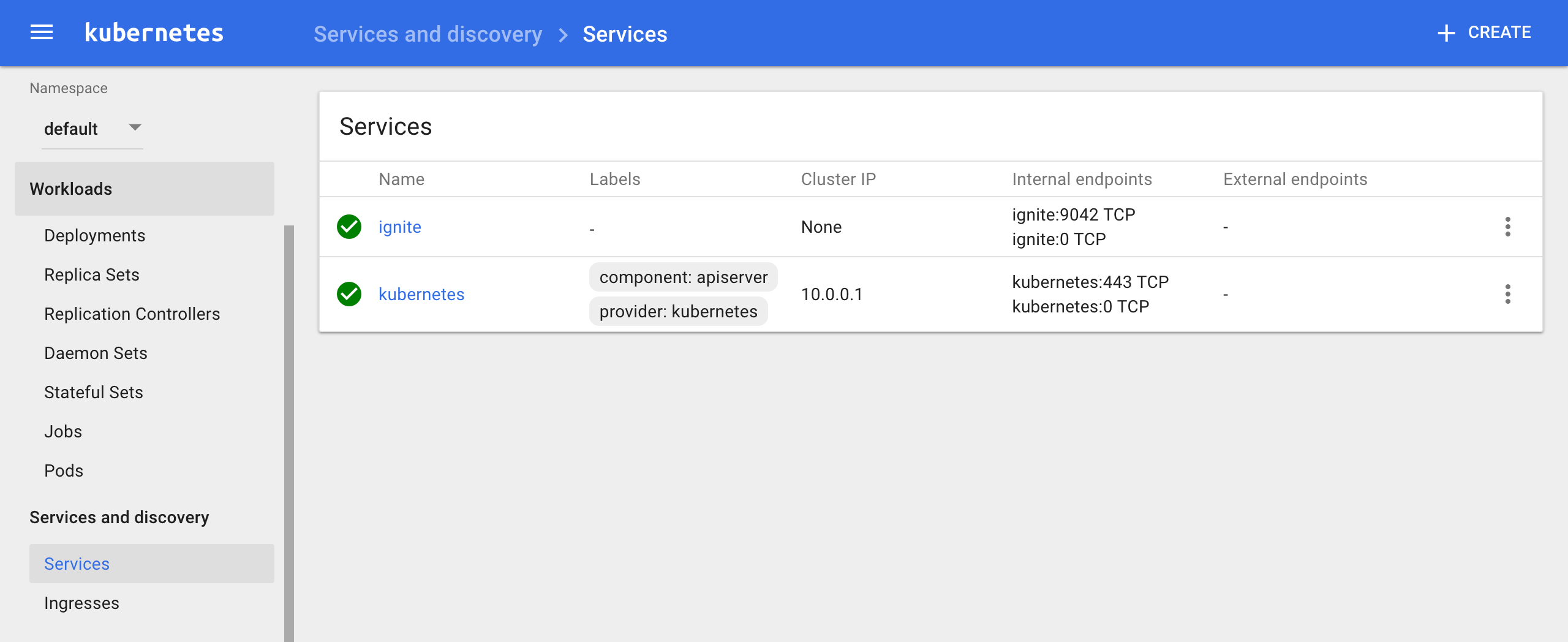Open the ignite service link
The height and width of the screenshot is (642, 1568).
400,227
